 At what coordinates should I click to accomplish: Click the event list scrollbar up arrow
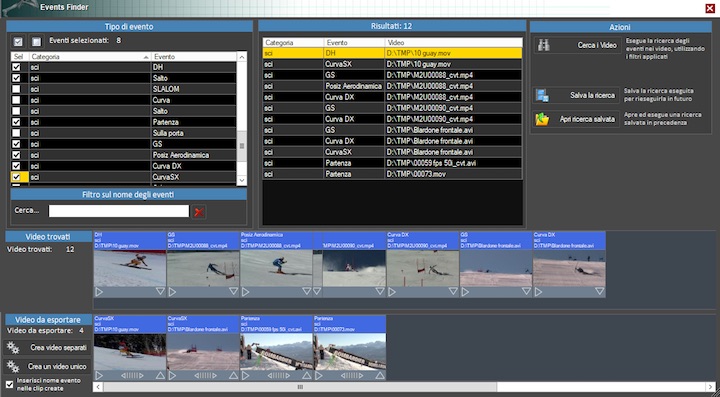coord(242,57)
